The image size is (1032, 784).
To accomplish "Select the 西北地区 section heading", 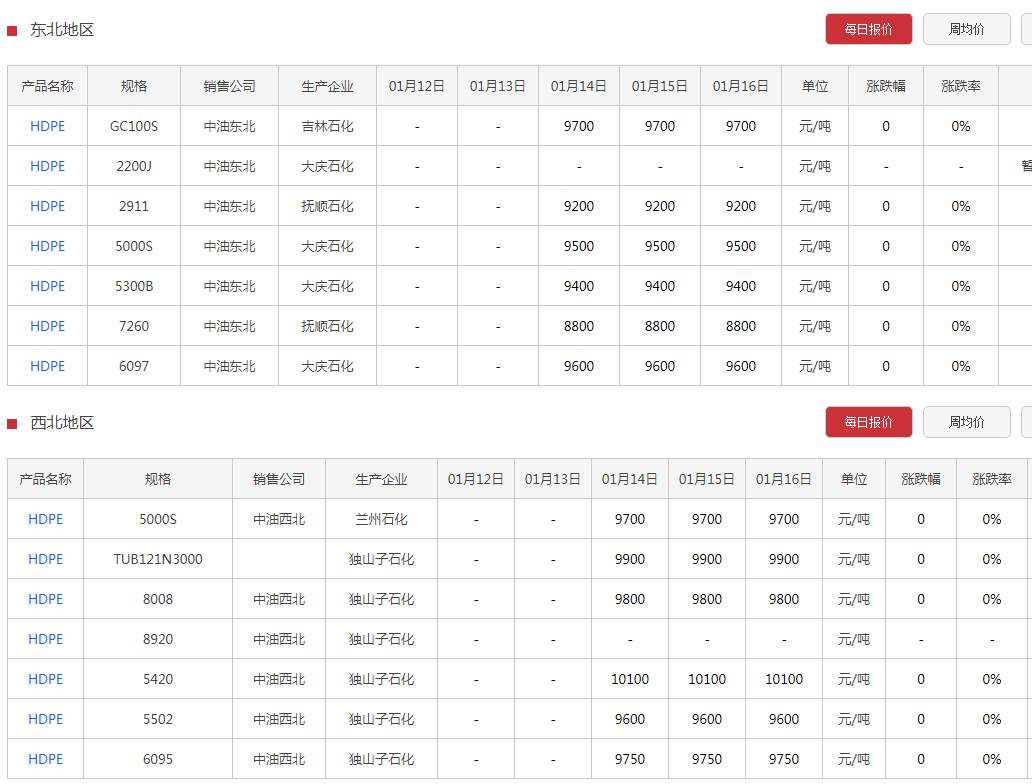I will coord(62,423).
